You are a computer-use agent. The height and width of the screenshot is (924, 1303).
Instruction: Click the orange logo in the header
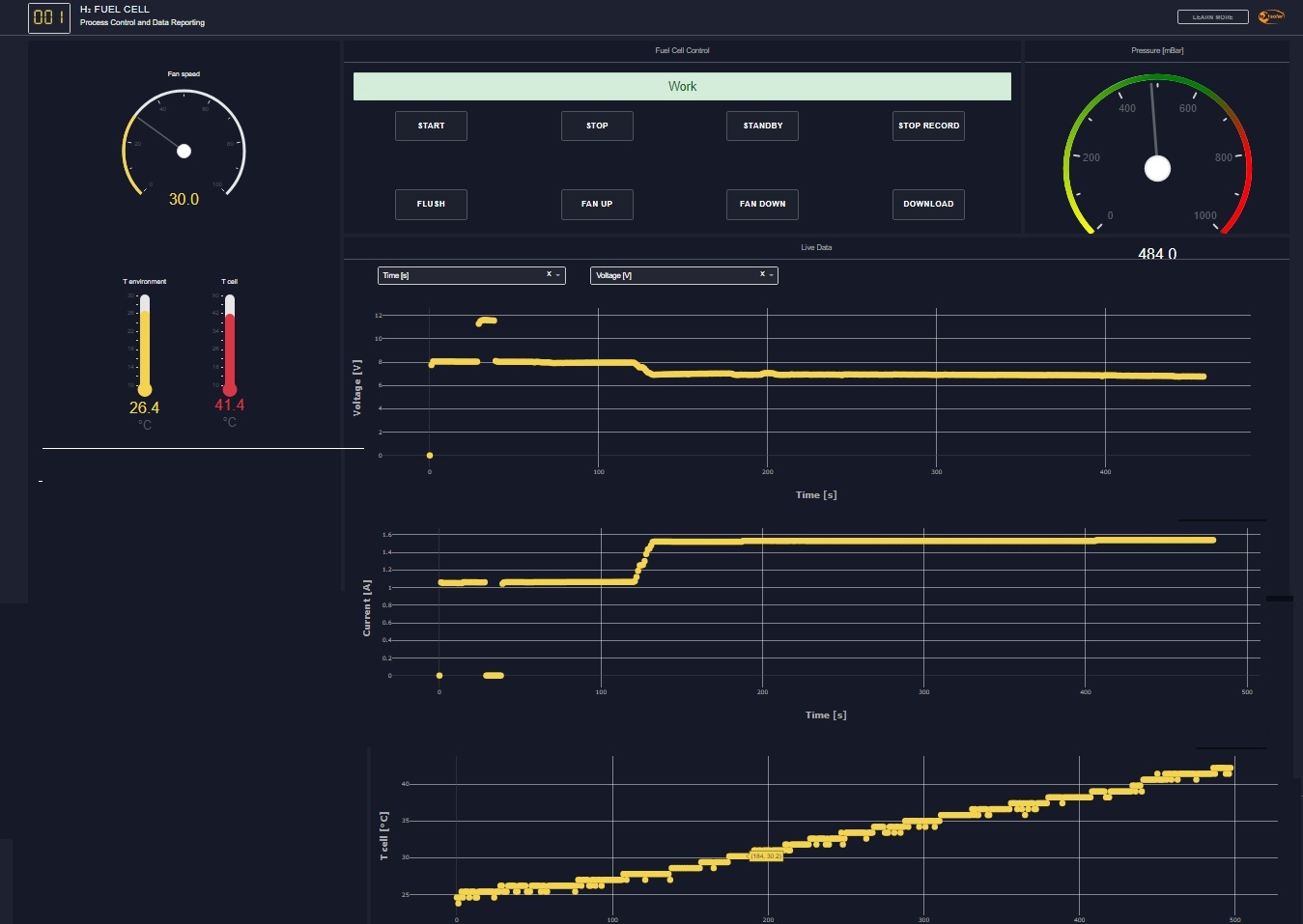point(1271,16)
